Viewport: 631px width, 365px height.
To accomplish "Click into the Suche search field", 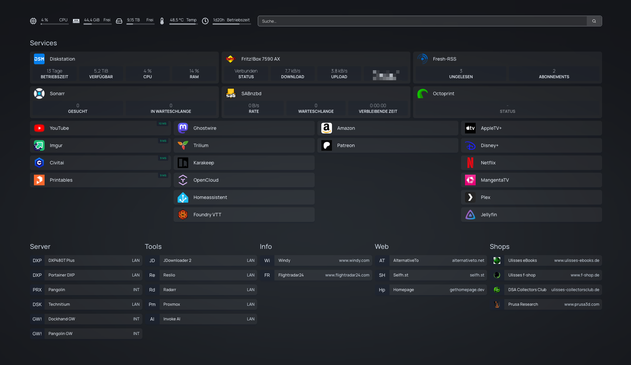I will (422, 21).
